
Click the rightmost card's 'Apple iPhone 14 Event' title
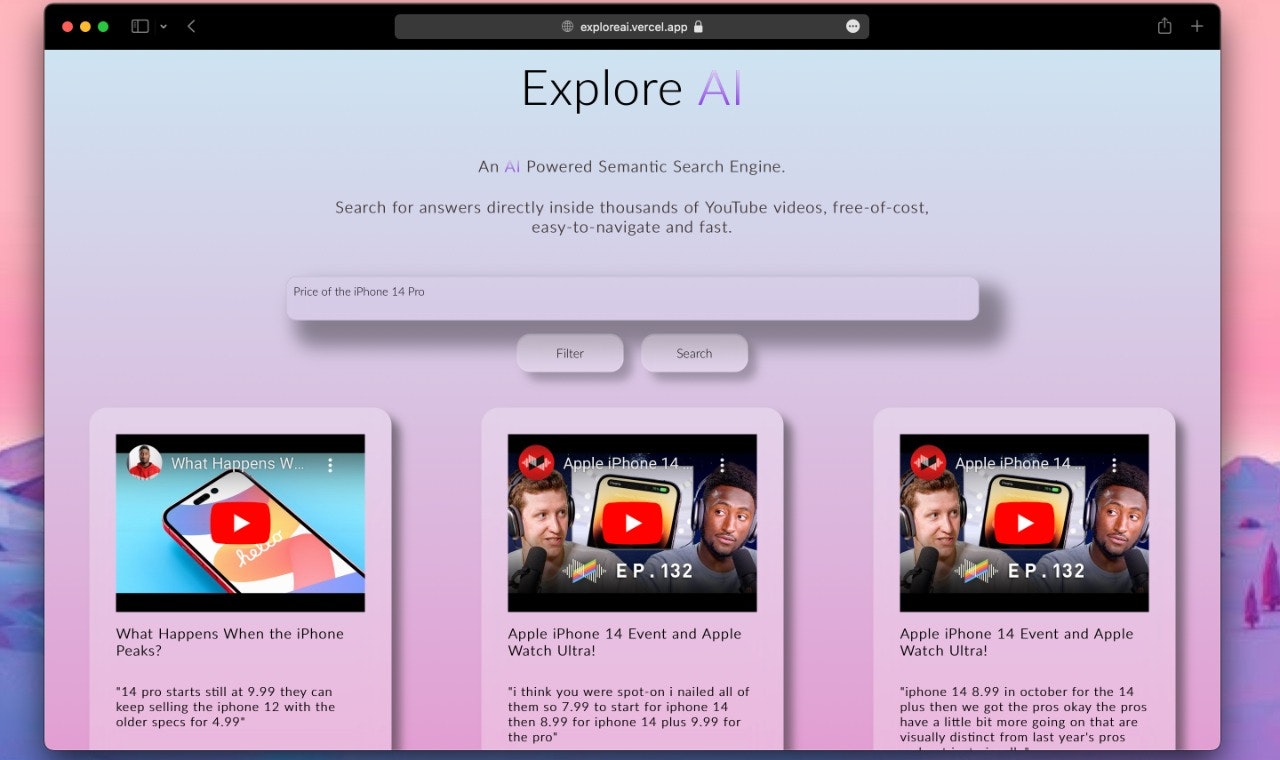pos(1017,642)
